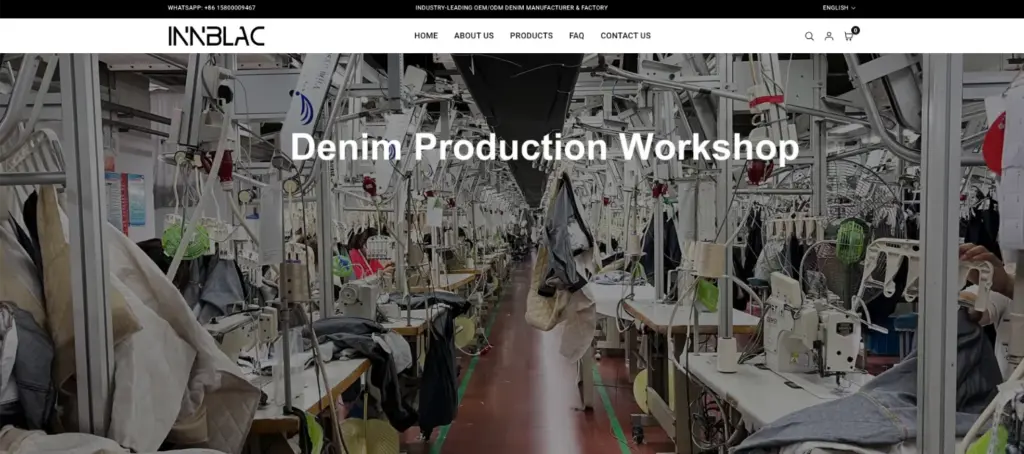1024x454 pixels.
Task: Open the FAQ navigation link
Action: pos(576,36)
